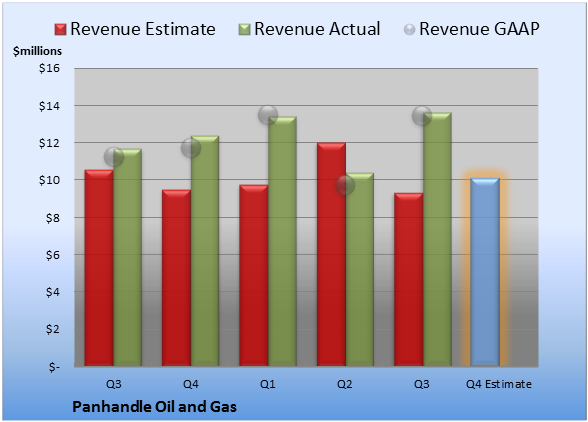Click the "$2" y-axis value
Viewport: 588px width, 422px height.
[53, 329]
